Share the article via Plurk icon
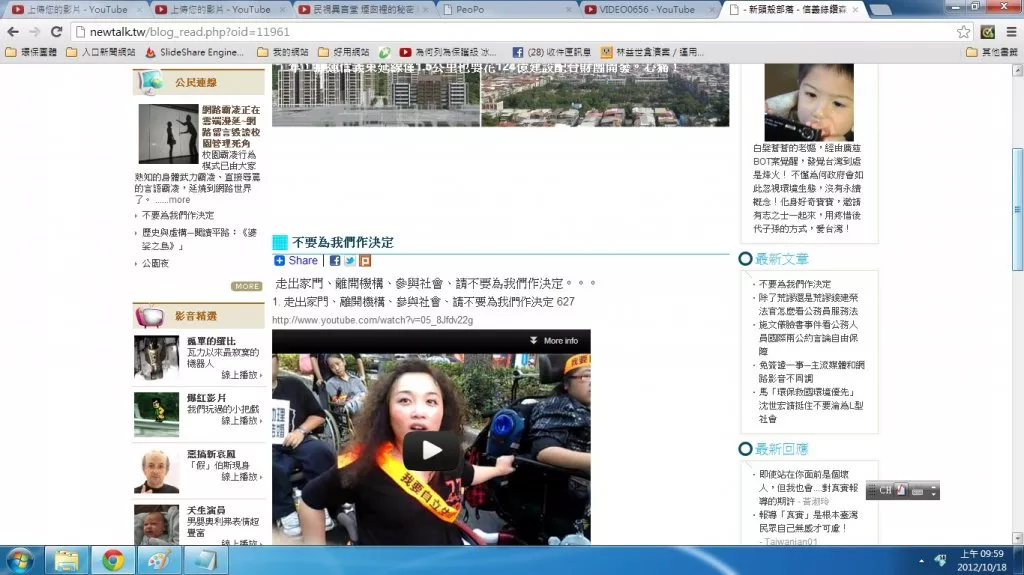Screen dimensions: 1024x575 [365, 261]
